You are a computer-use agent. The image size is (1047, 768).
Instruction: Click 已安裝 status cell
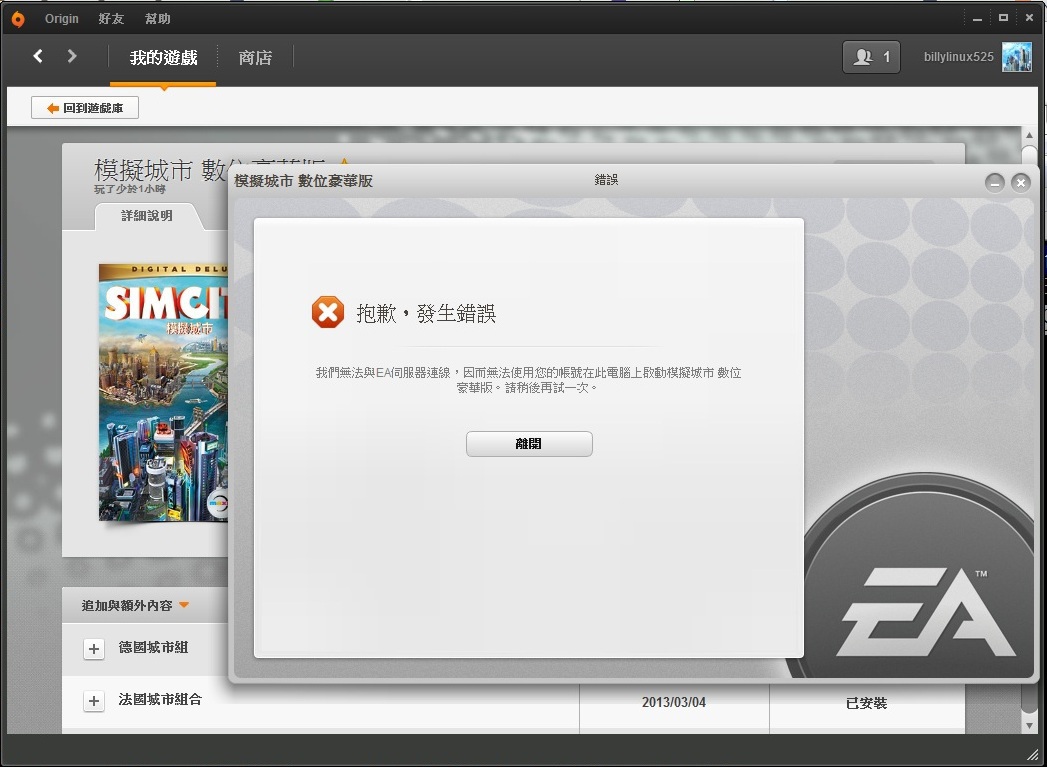click(866, 703)
